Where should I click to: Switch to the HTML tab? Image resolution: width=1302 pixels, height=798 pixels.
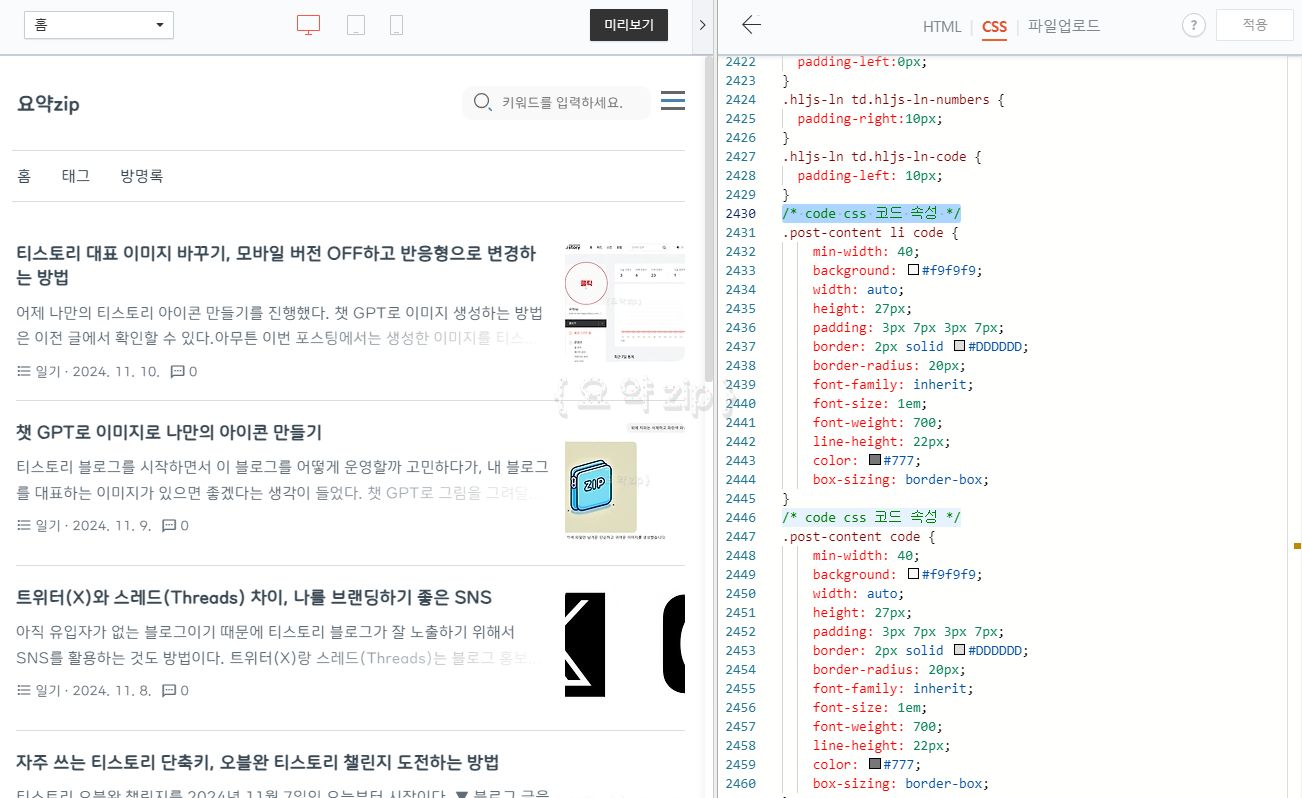tap(942, 26)
